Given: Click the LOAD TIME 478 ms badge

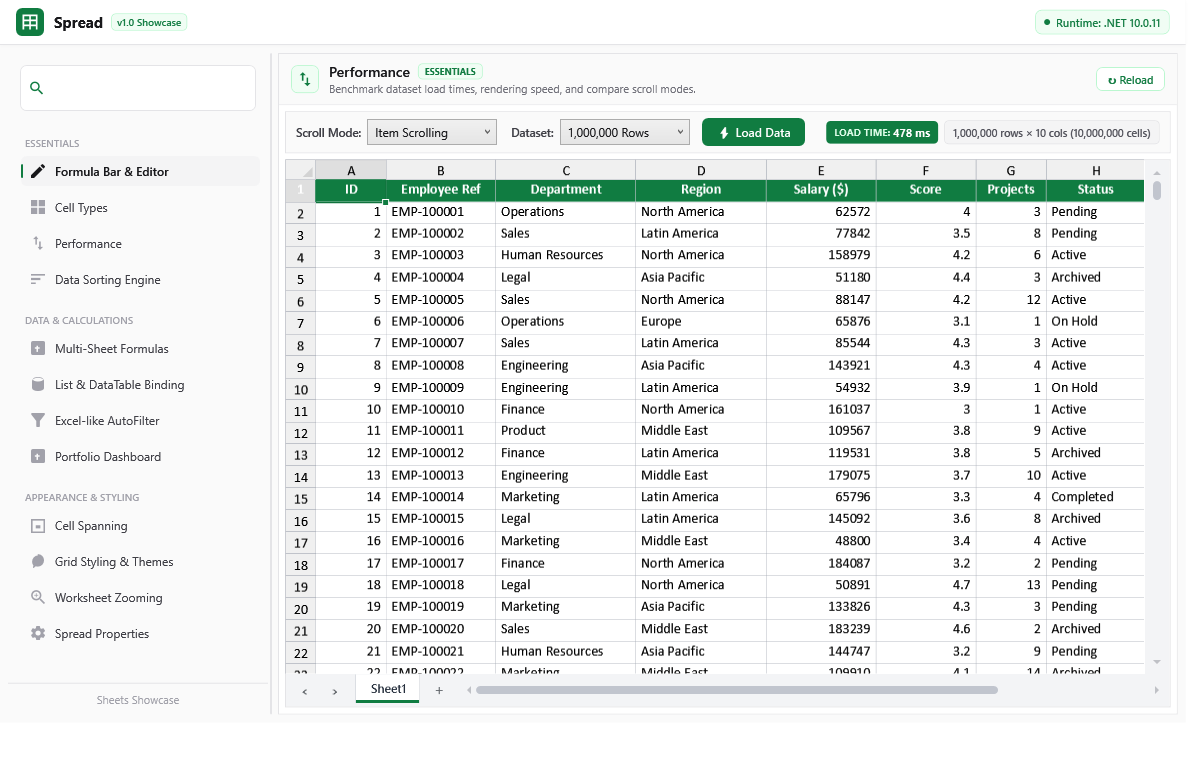Looking at the screenshot, I should pyautogui.click(x=881, y=132).
